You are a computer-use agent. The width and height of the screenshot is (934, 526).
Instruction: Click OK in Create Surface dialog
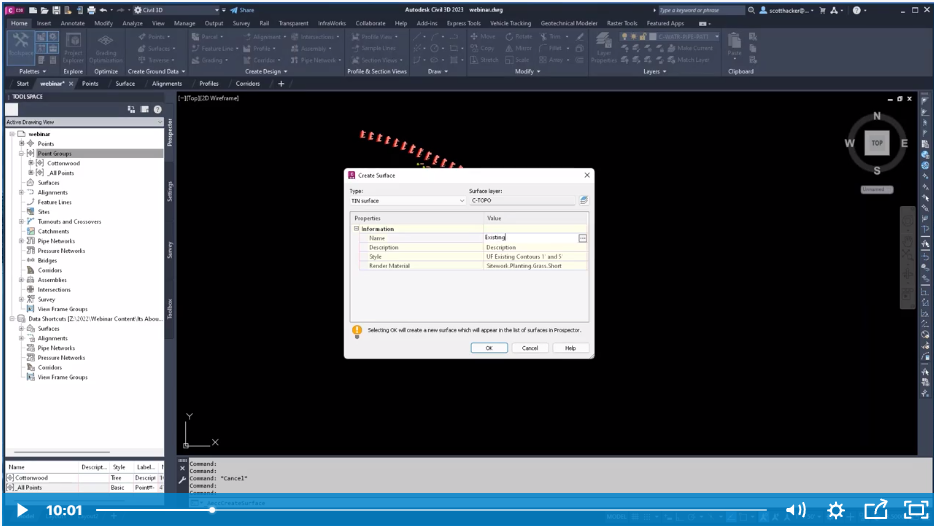(489, 348)
